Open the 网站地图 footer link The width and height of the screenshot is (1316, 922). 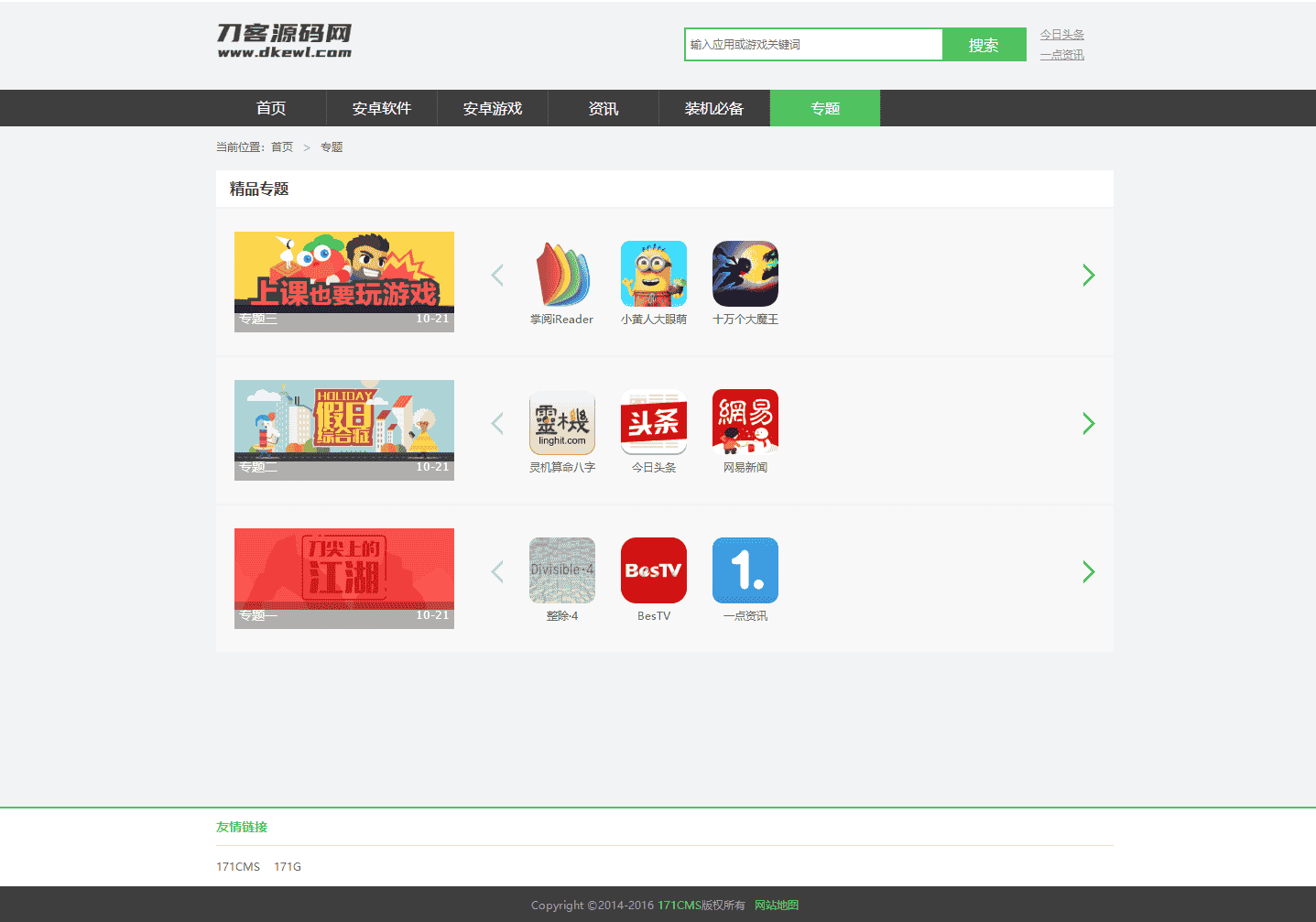click(x=777, y=905)
